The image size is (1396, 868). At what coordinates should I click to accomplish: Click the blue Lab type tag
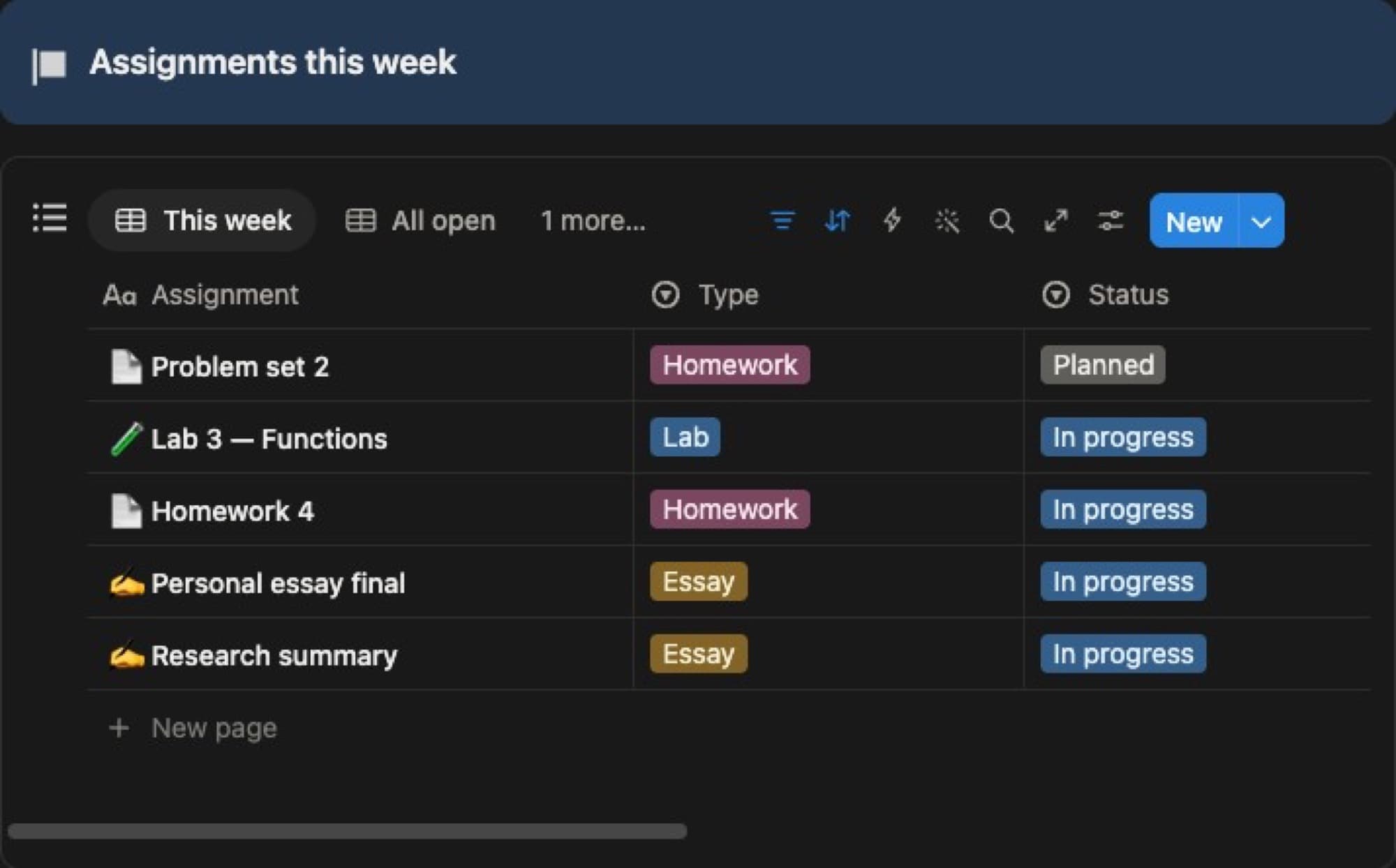pyautogui.click(x=685, y=437)
